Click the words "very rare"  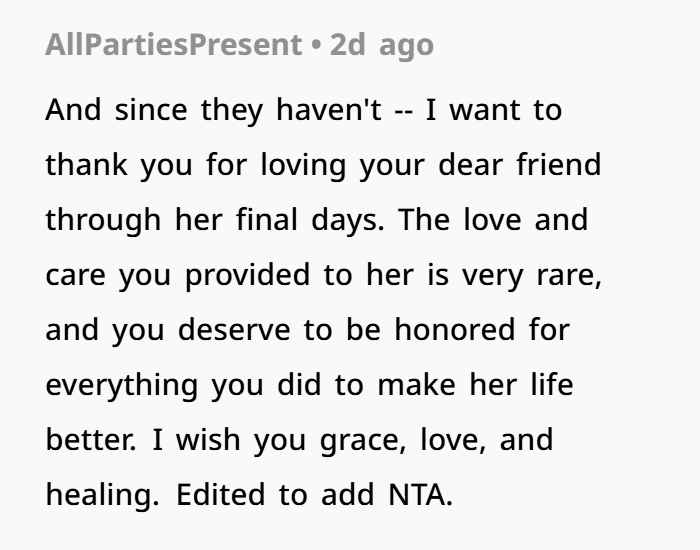530,274
